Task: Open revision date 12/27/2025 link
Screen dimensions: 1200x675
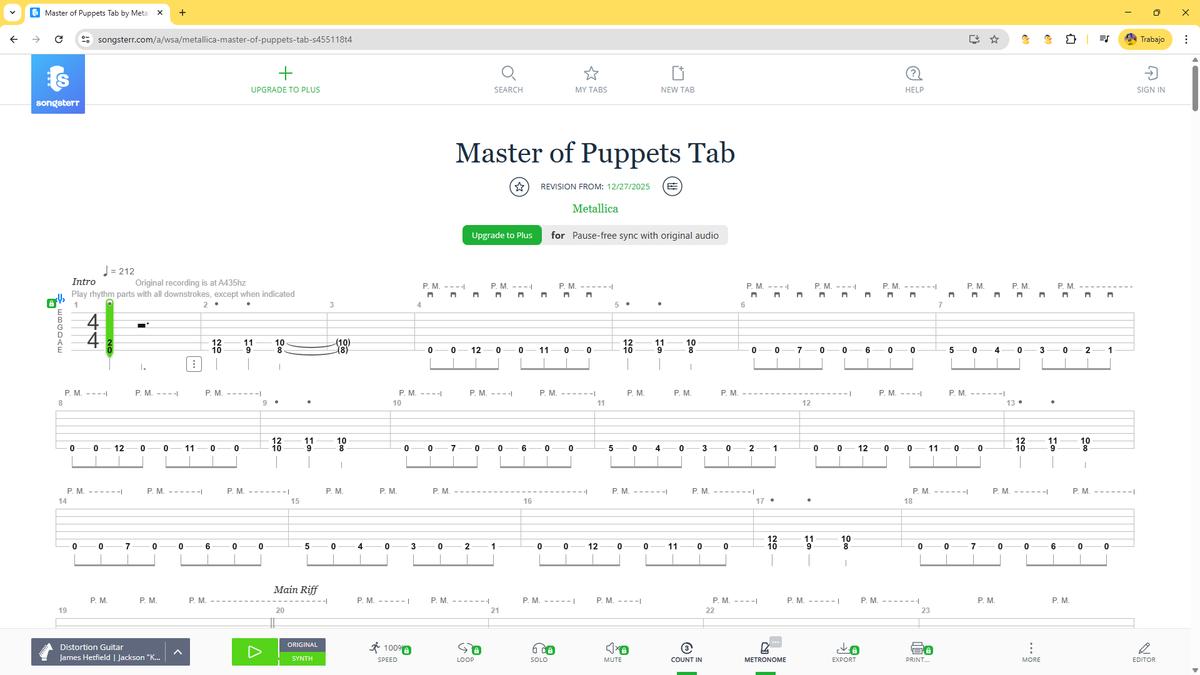Action: [627, 186]
